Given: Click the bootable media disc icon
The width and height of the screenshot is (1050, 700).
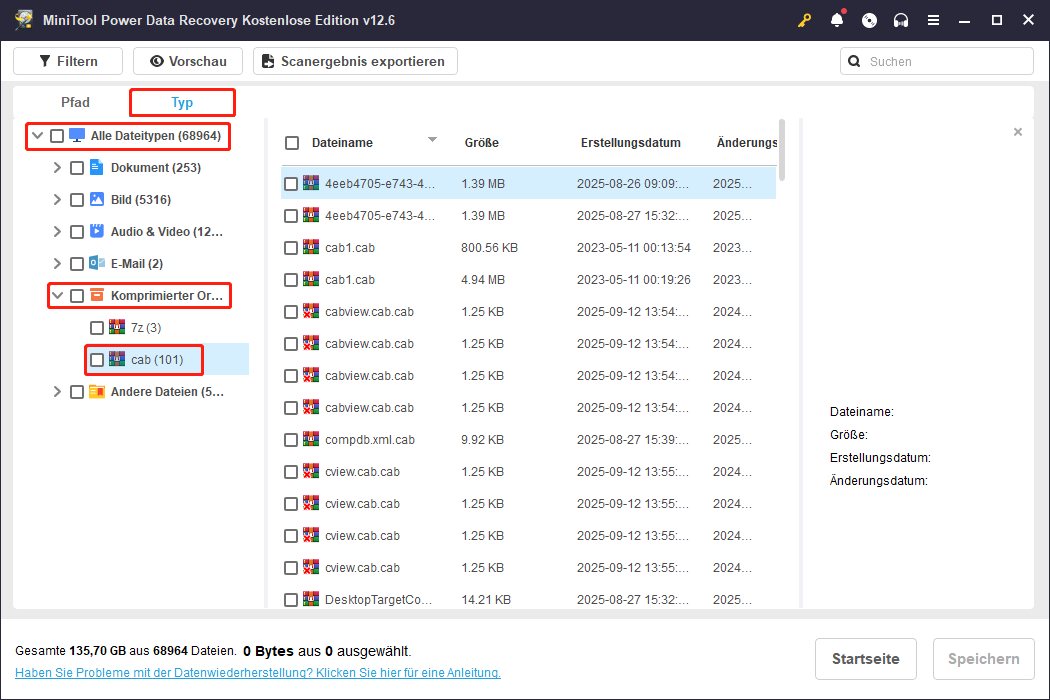Looking at the screenshot, I should [869, 20].
